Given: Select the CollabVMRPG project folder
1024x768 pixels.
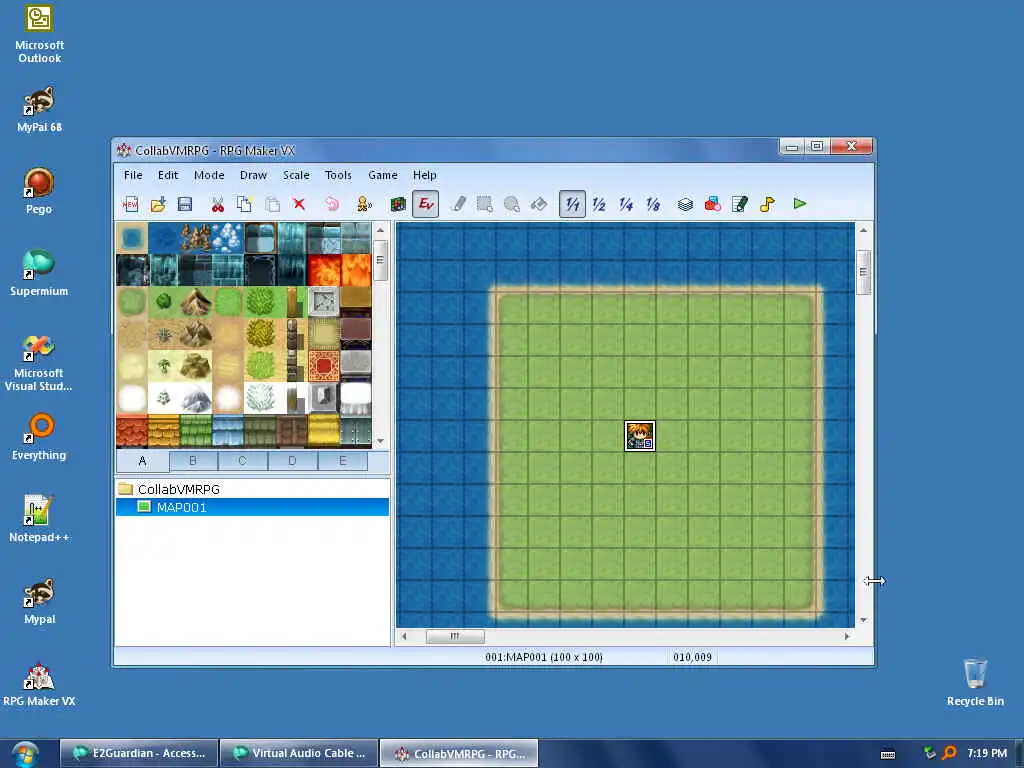Looking at the screenshot, I should 170,489.
